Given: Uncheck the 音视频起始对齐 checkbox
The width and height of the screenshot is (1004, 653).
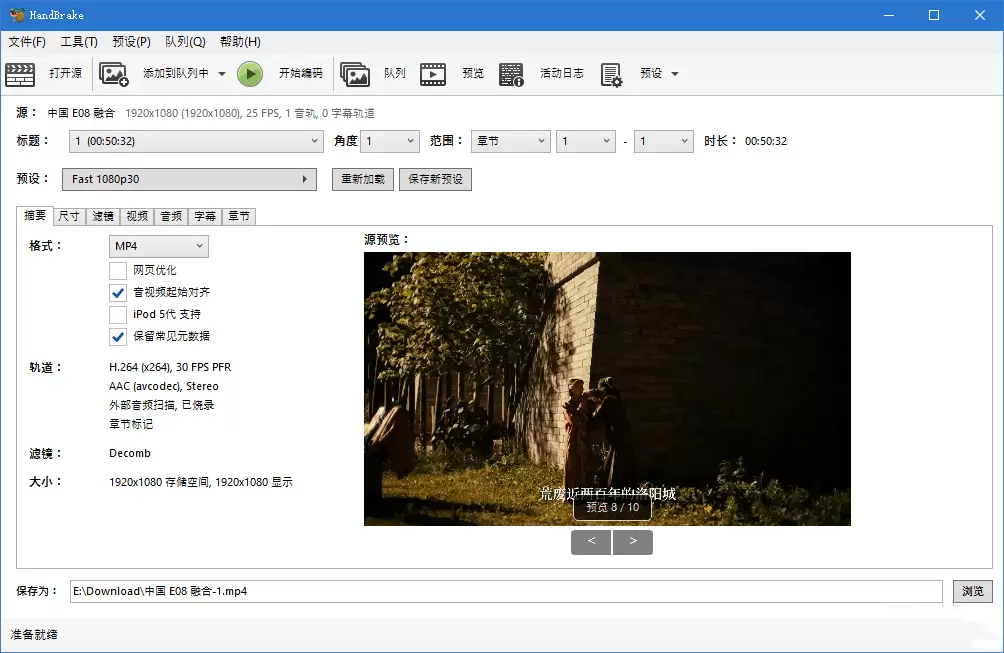Looking at the screenshot, I should 118,293.
